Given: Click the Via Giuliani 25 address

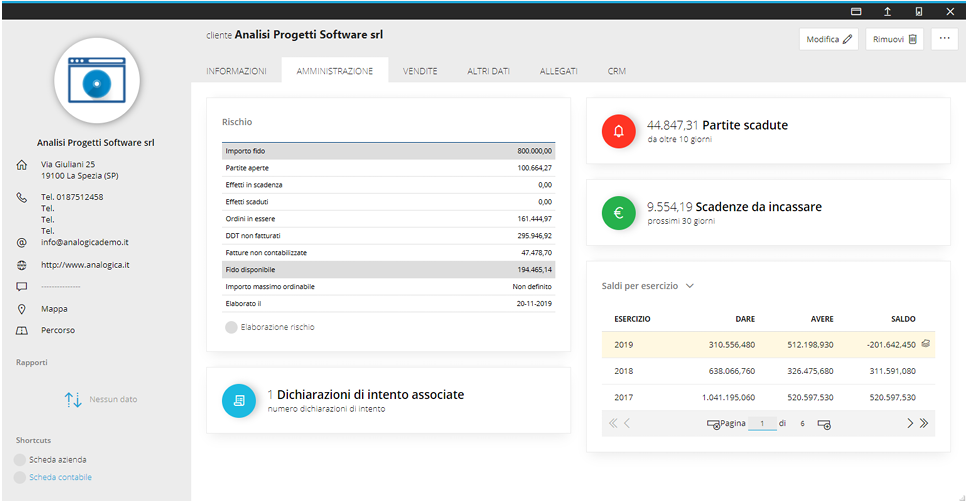Looking at the screenshot, I should pos(68,165).
